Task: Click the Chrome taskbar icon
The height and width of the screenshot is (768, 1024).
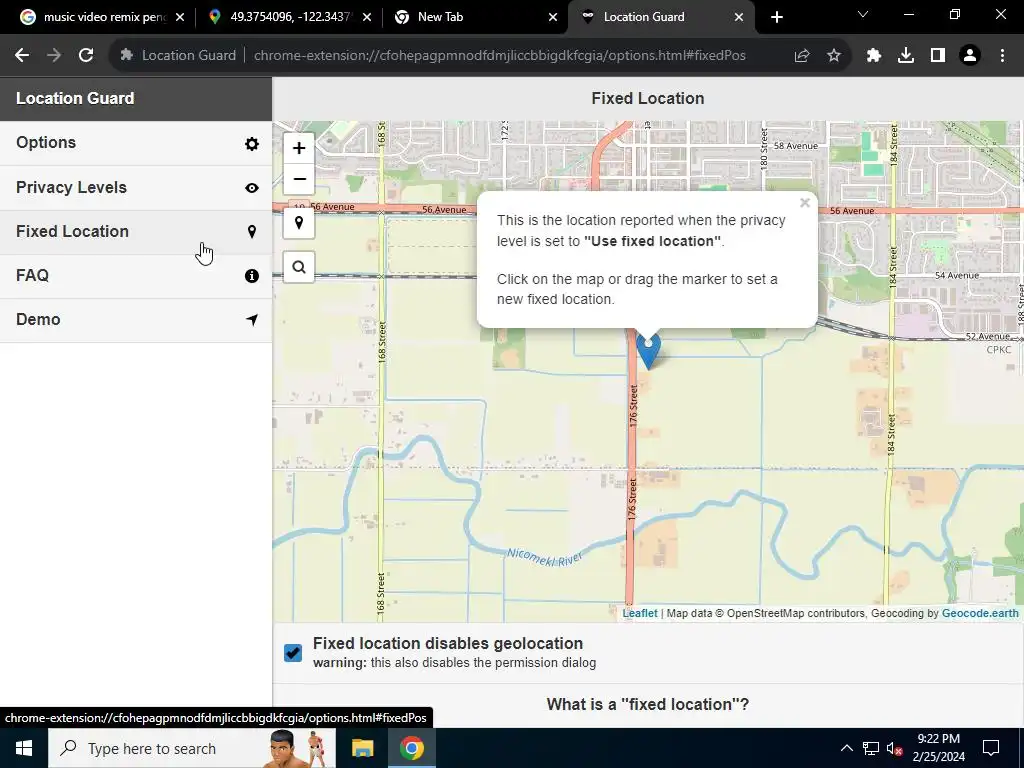Action: tap(411, 748)
